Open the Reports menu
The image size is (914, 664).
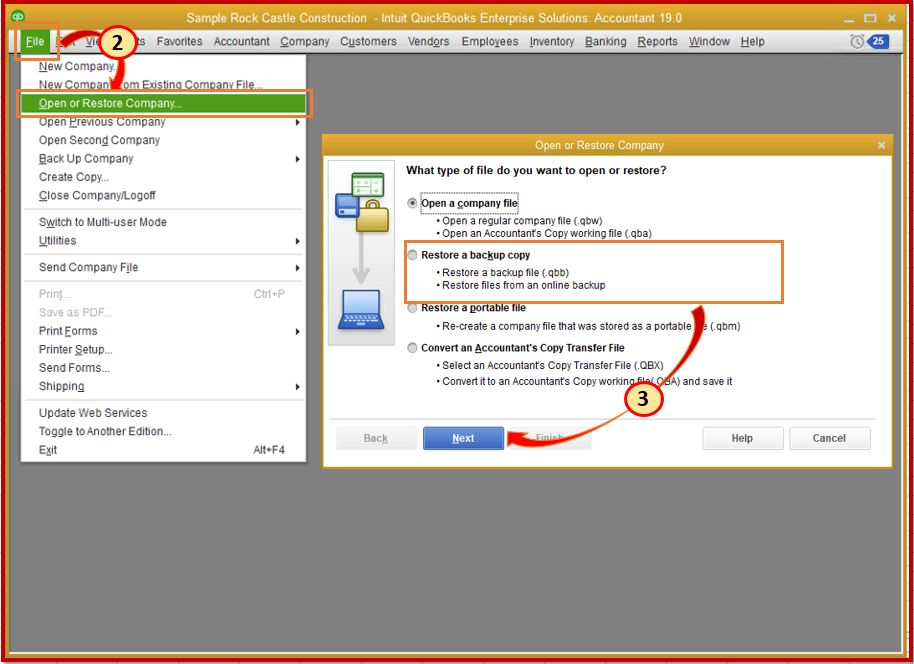[x=657, y=41]
